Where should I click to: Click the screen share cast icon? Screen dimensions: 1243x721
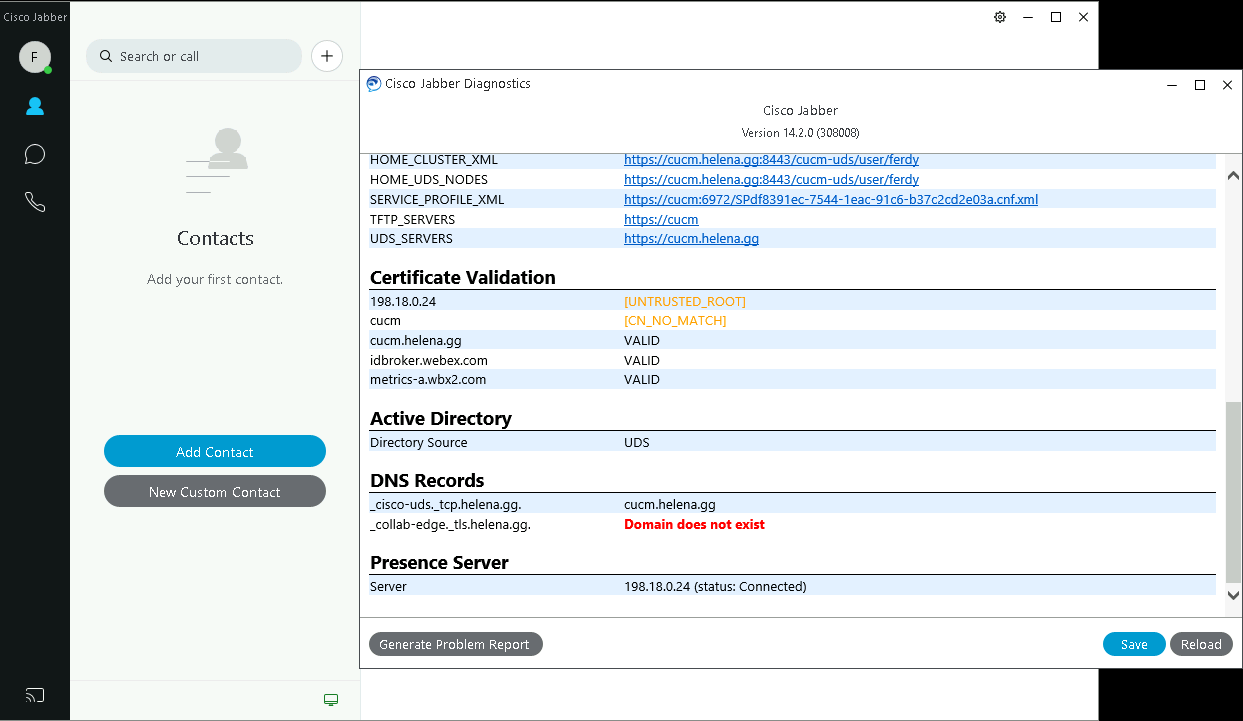click(35, 695)
